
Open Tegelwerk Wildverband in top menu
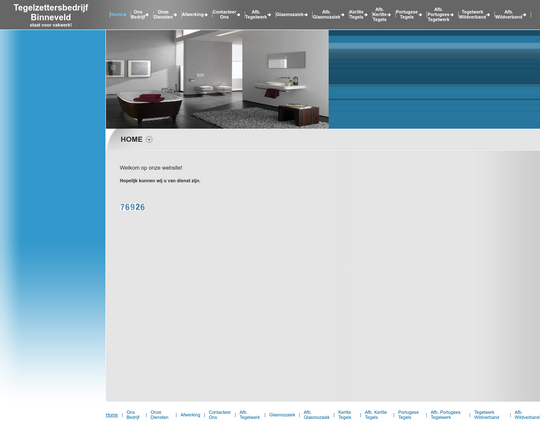click(x=472, y=14)
